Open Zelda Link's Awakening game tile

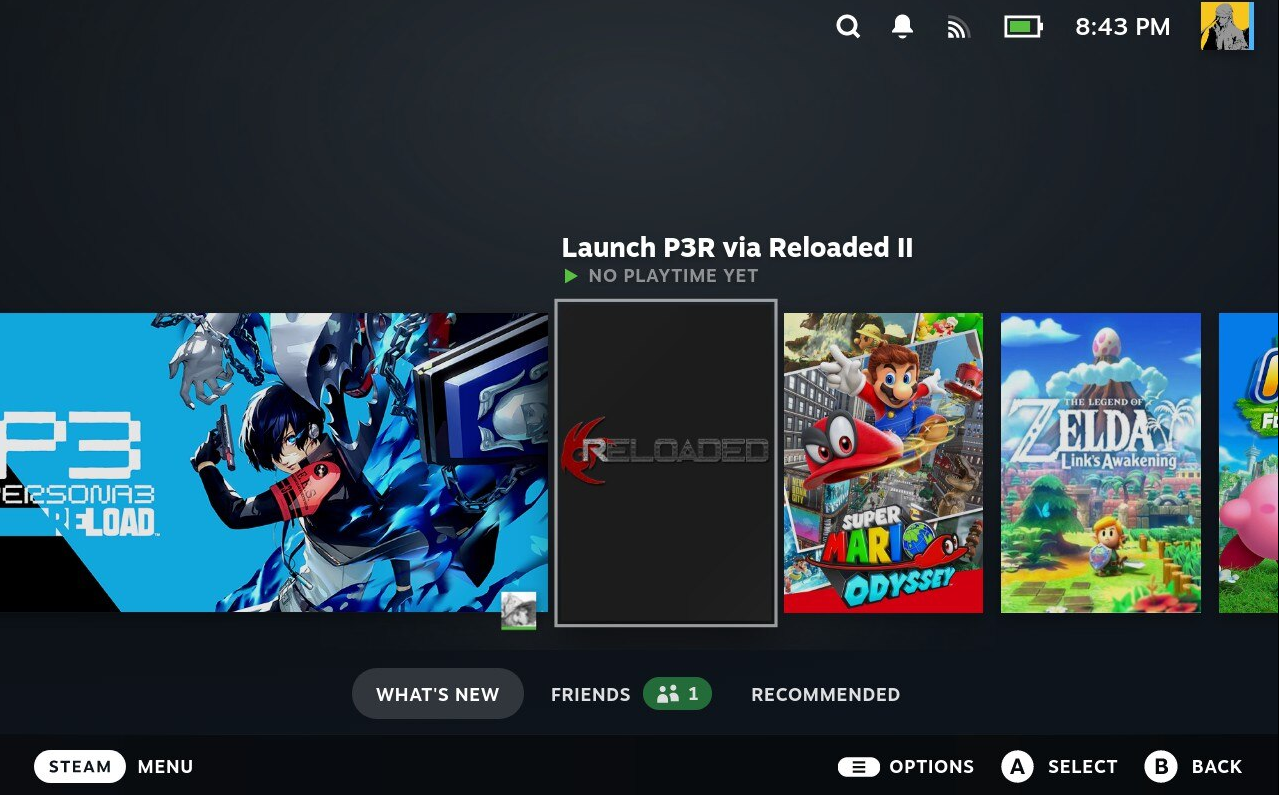[1100, 462]
